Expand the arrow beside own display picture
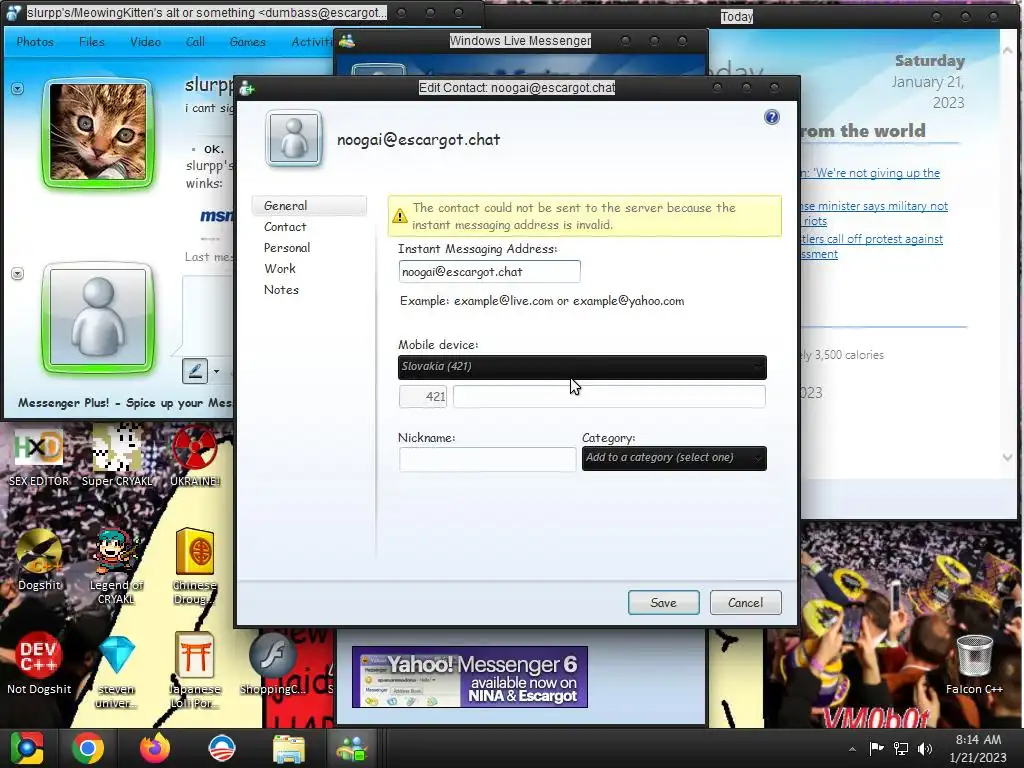 coord(18,274)
